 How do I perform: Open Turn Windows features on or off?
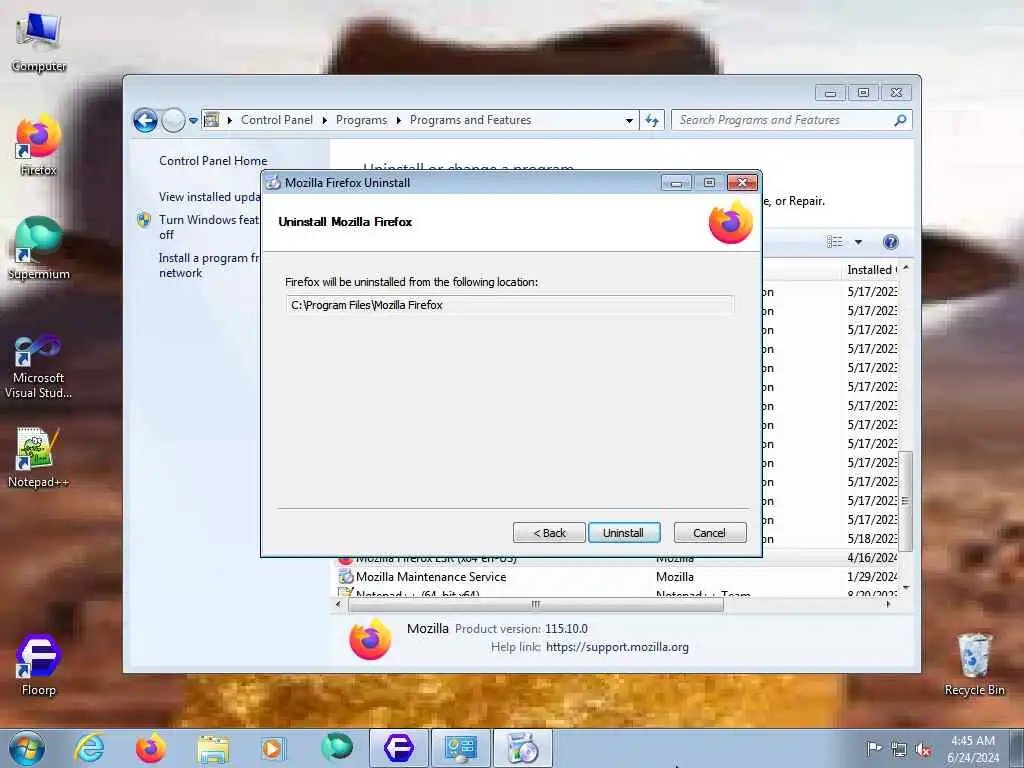[x=209, y=227]
